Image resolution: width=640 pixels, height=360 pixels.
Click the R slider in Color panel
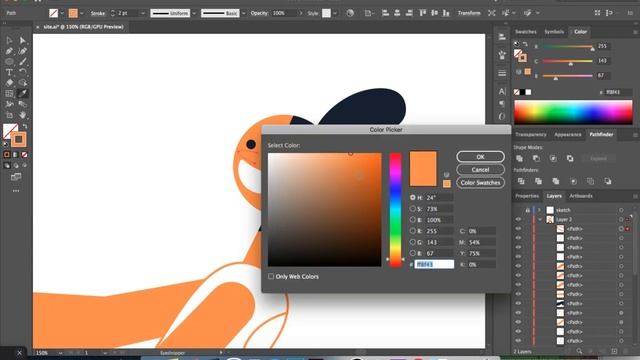(567, 46)
